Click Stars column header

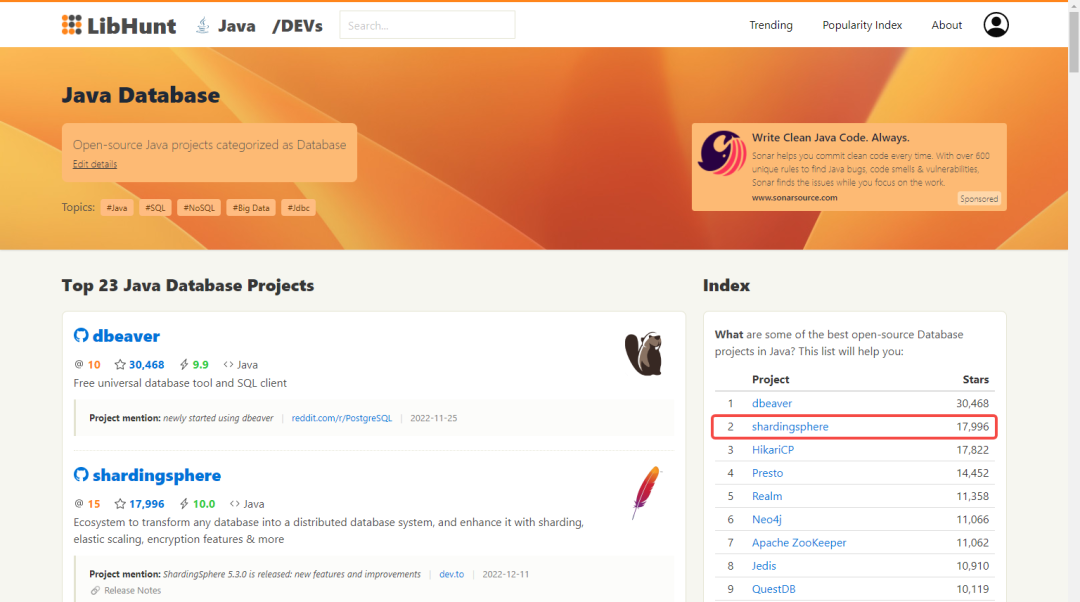point(975,380)
